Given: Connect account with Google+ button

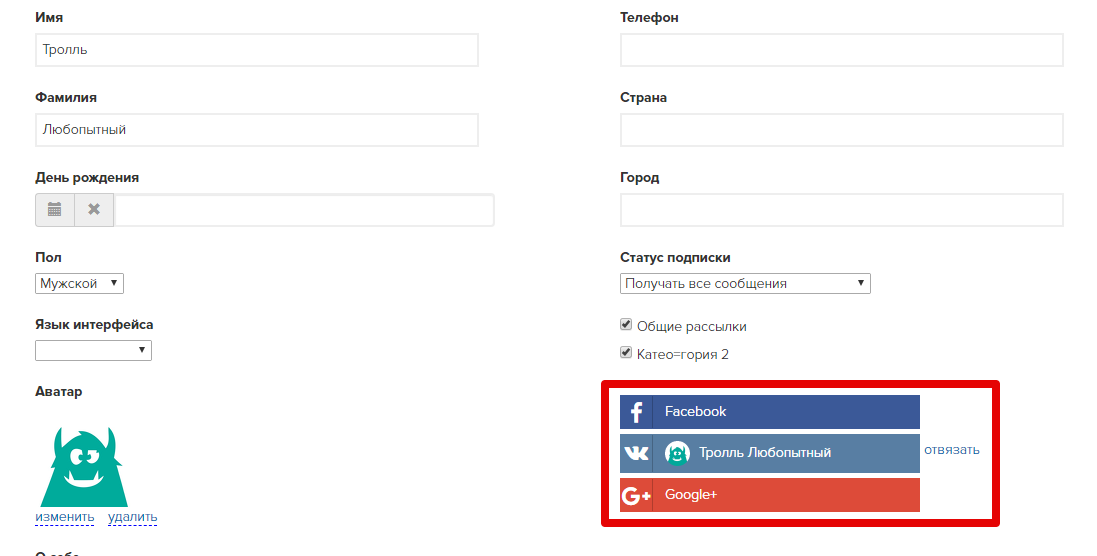Looking at the screenshot, I should [x=770, y=495].
